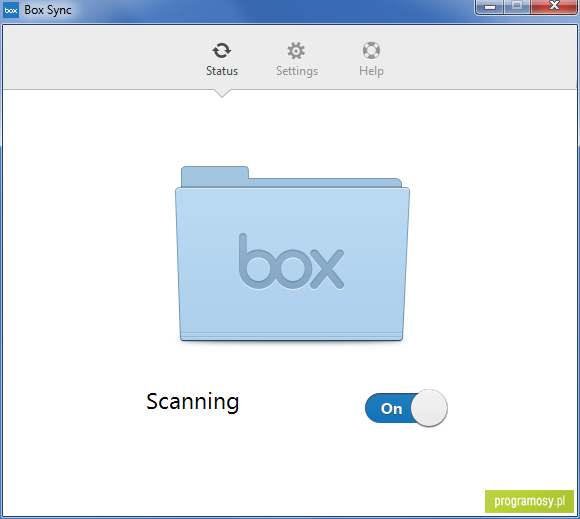The width and height of the screenshot is (580, 519).
Task: Open the Box folder icon
Action: coord(292,253)
